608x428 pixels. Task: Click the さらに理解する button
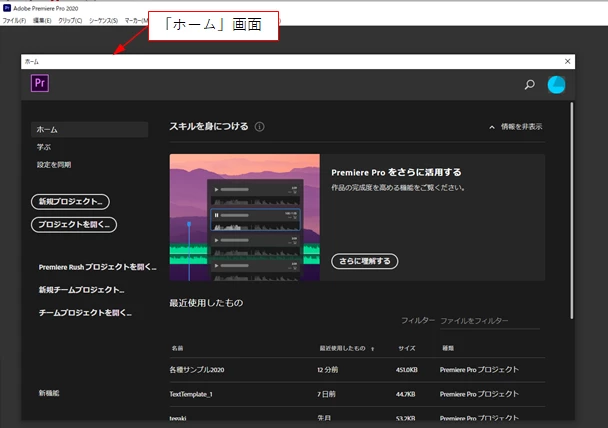point(364,261)
